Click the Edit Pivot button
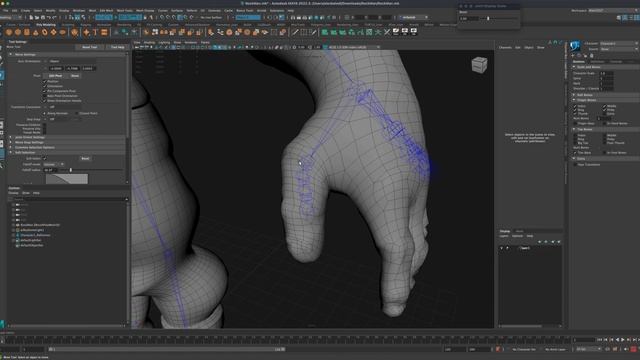Image resolution: width=640 pixels, height=360 pixels. (x=56, y=76)
